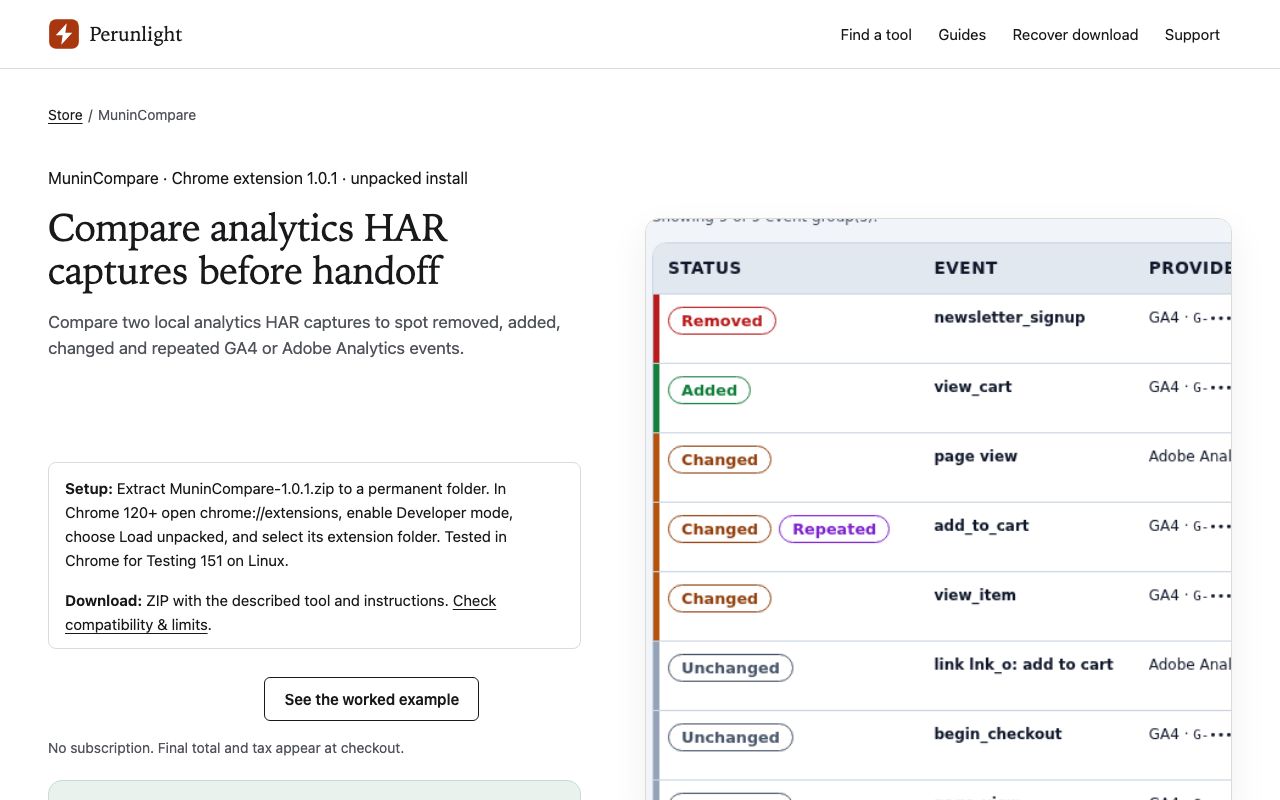Open the Perunlight home wordmark

click(x=135, y=34)
